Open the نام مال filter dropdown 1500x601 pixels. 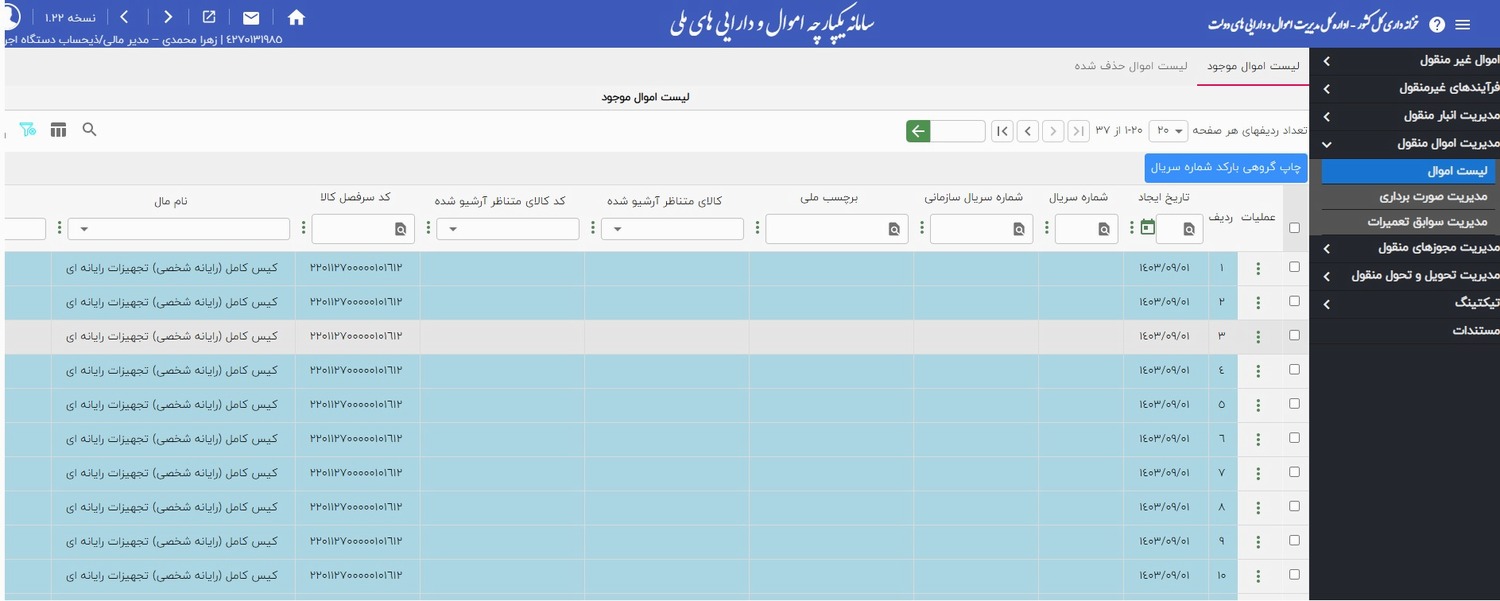179,229
